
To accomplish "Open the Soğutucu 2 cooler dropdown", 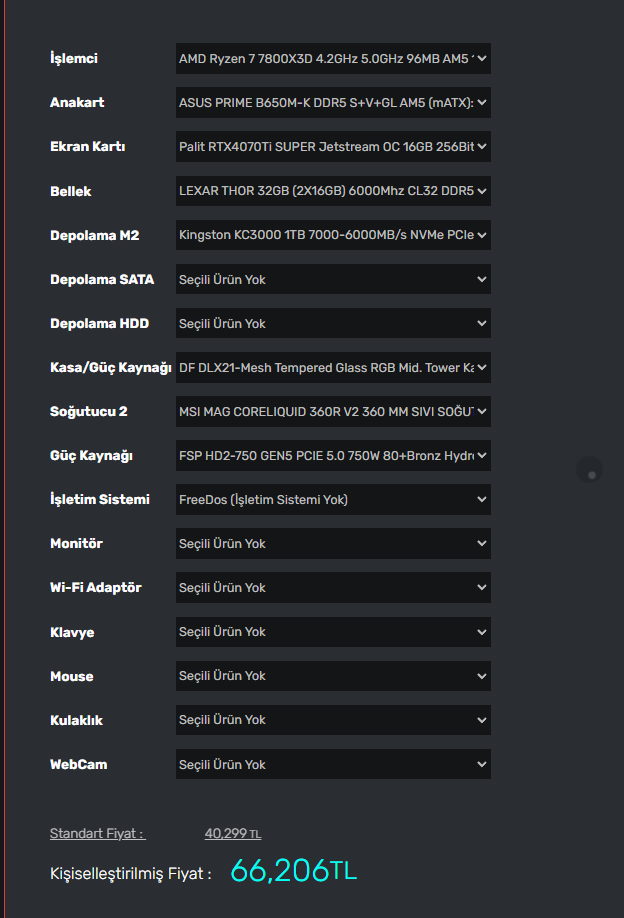I will 333,411.
